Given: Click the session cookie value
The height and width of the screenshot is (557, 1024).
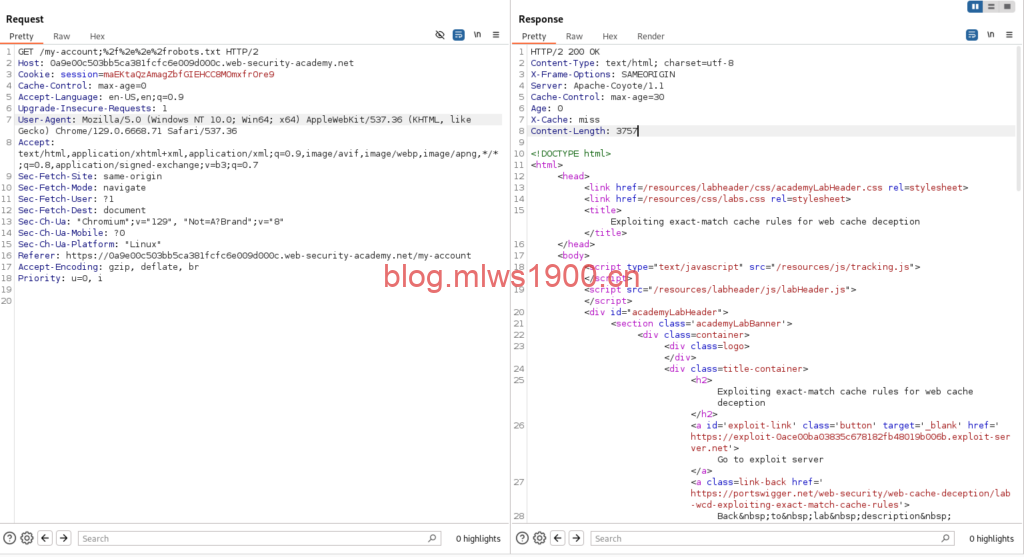Looking at the screenshot, I should (x=189, y=74).
